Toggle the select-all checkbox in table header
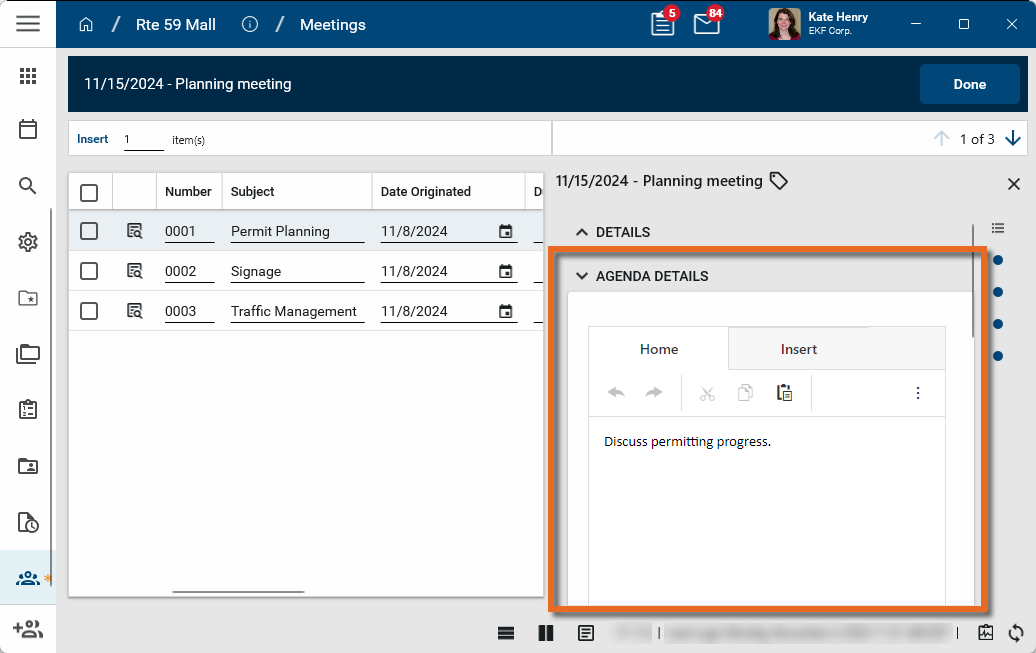This screenshot has height=653, width=1036. 89,192
